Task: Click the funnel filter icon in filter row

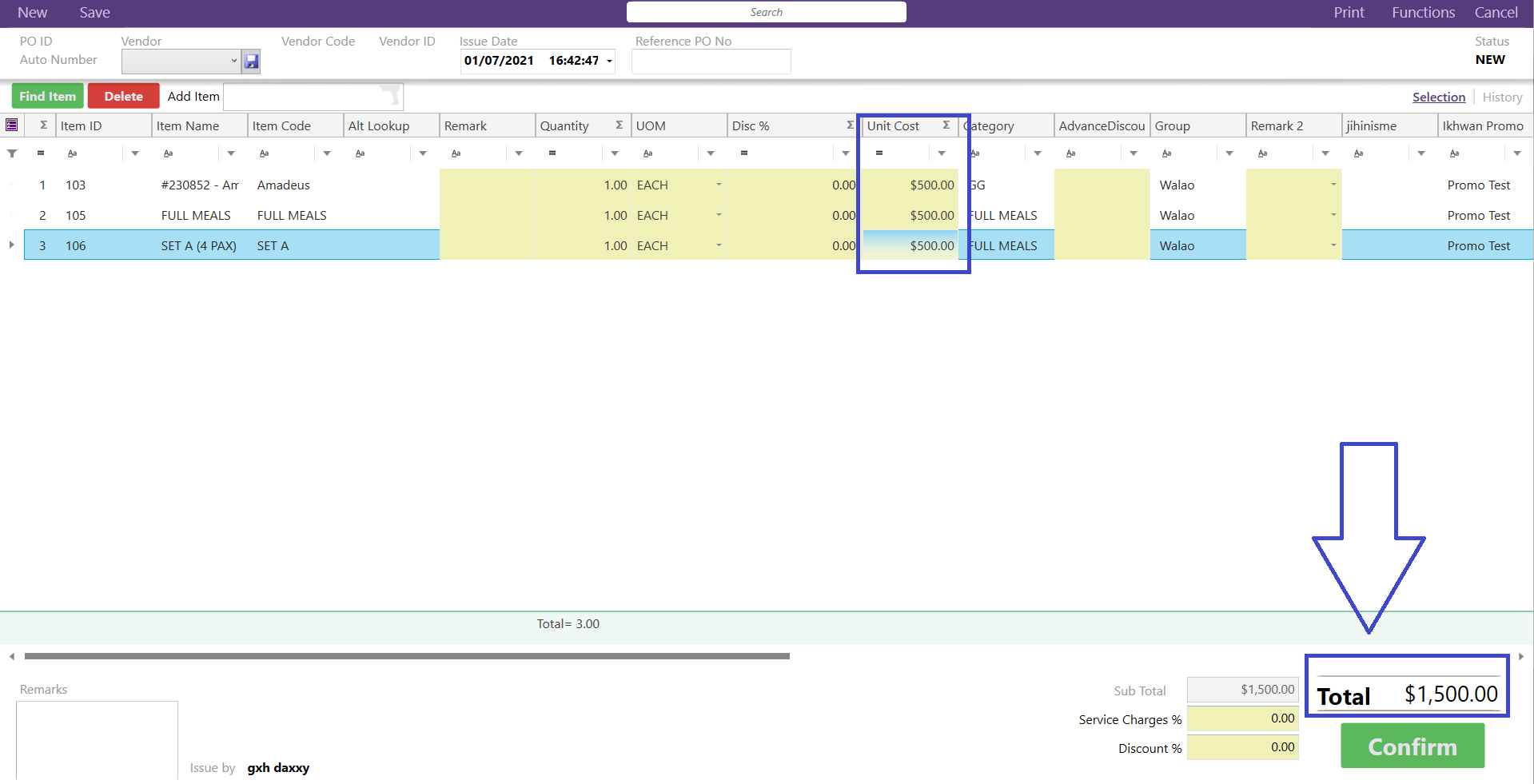Action: pos(12,153)
